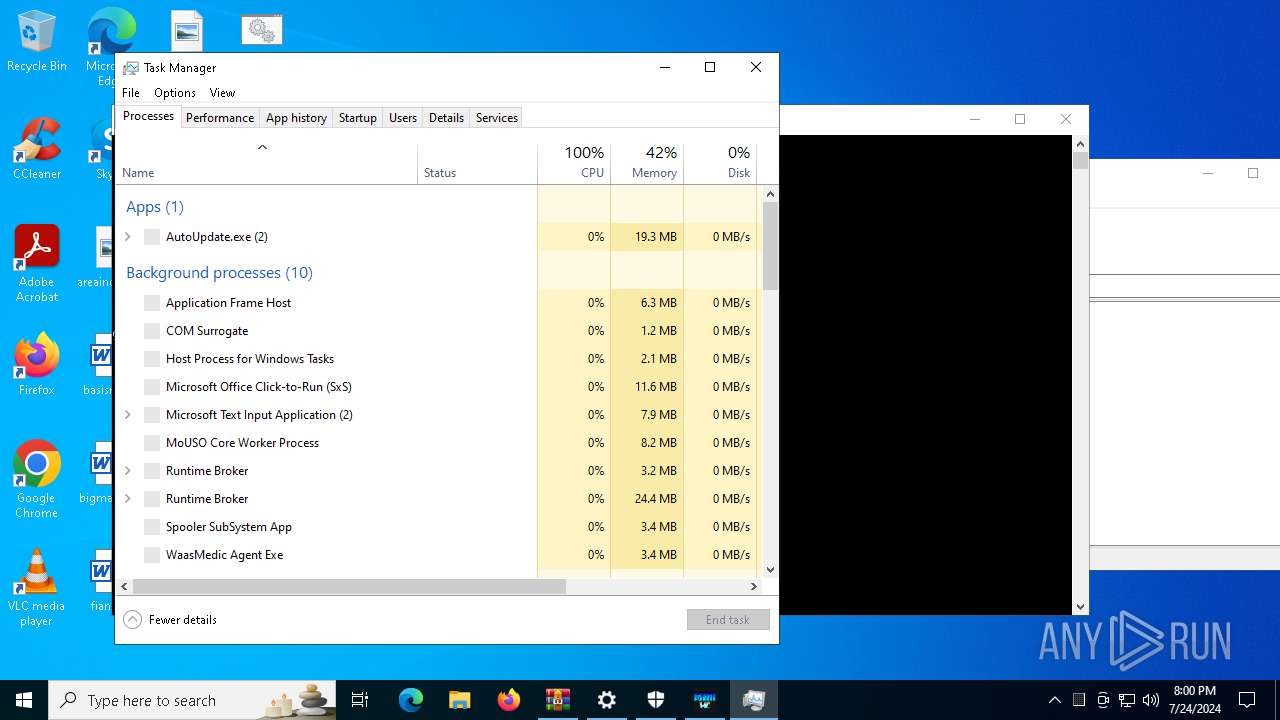The width and height of the screenshot is (1280, 720).
Task: Open Windows Security shield on taskbar
Action: [x=656, y=700]
